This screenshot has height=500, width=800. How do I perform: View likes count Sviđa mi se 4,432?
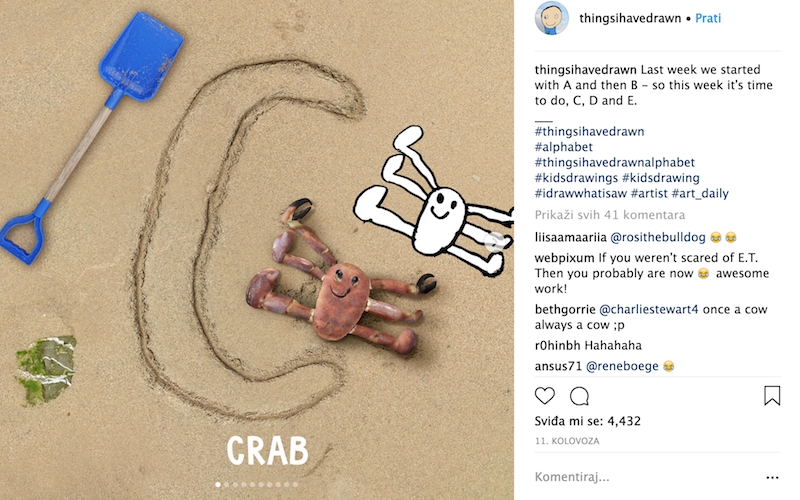pyautogui.click(x=588, y=421)
